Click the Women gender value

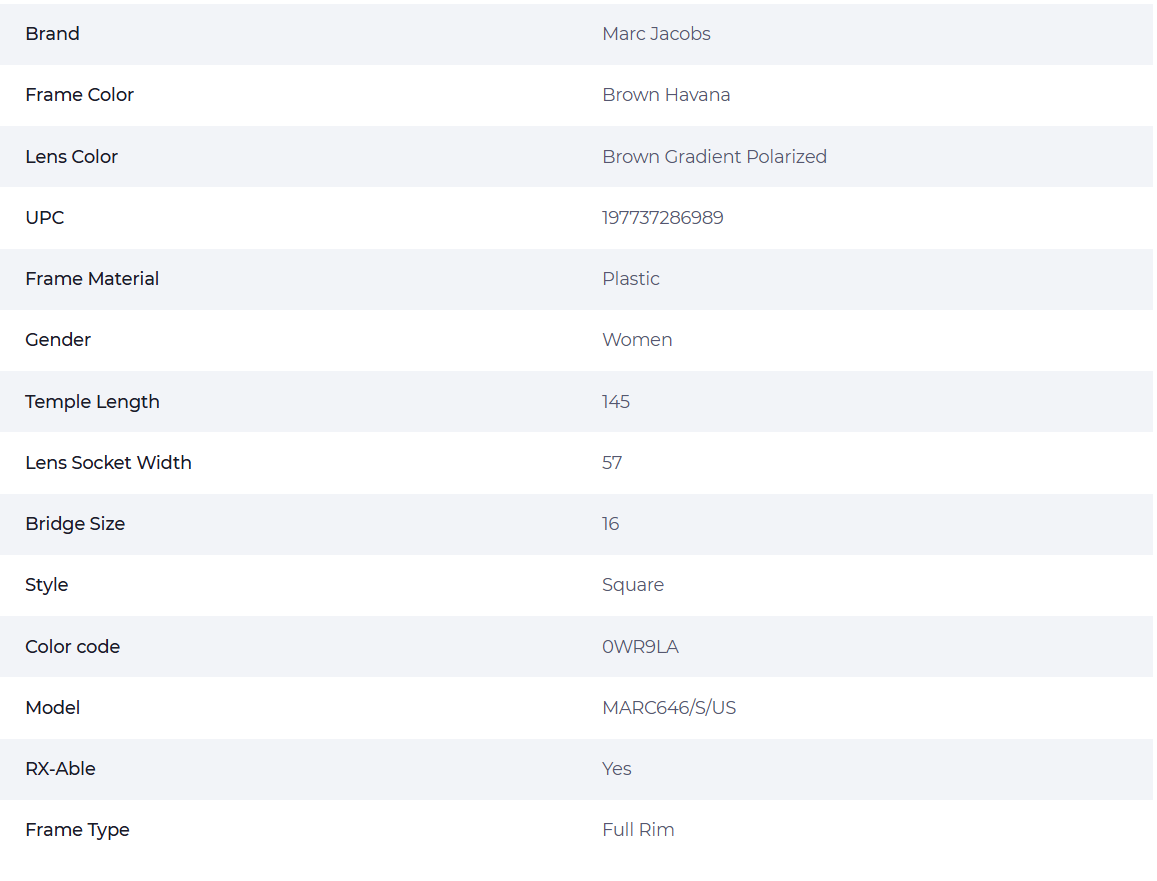click(638, 340)
